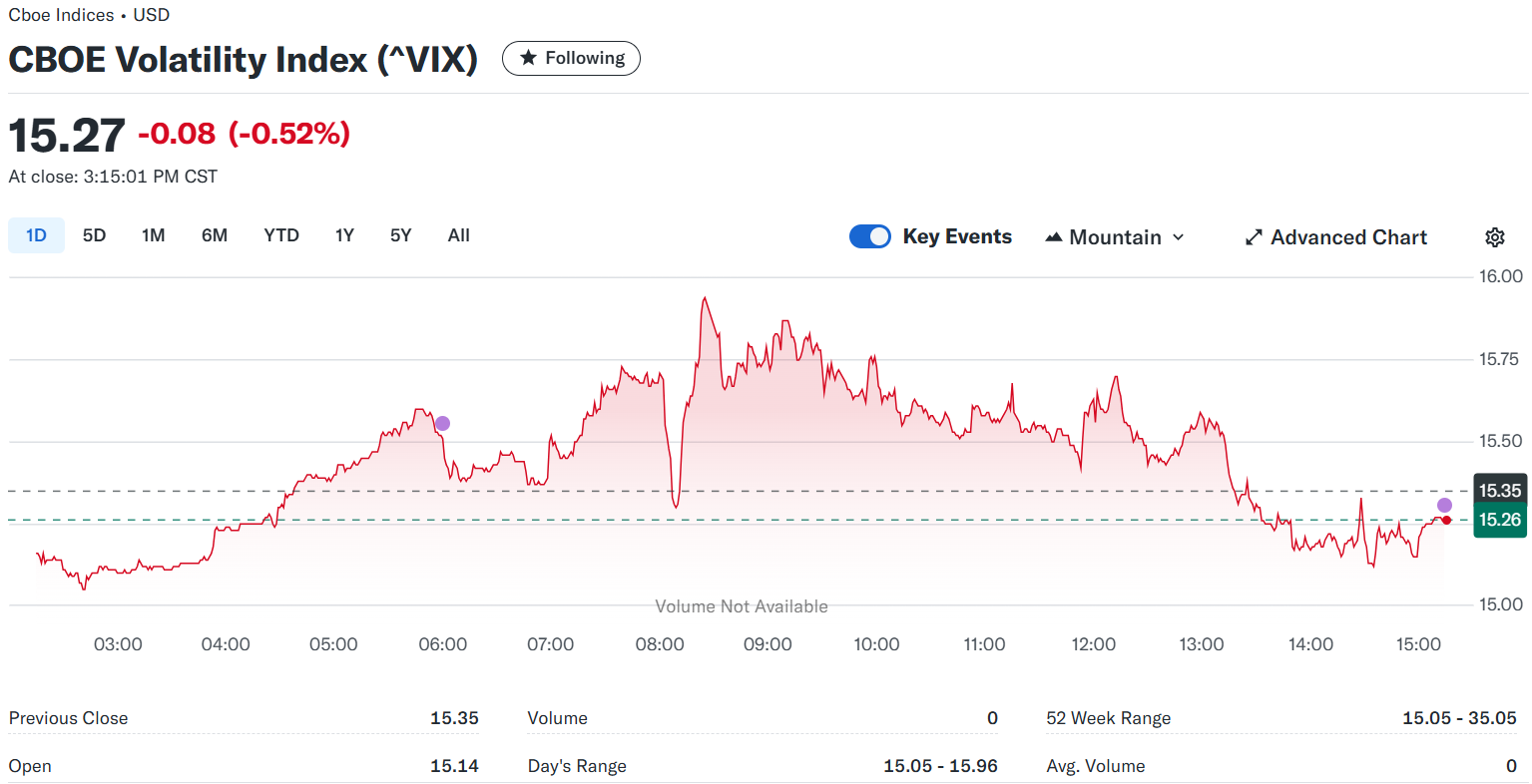Screen dimensions: 1532x784
Task: Click the Avg. Volume label
Action: point(1096,766)
